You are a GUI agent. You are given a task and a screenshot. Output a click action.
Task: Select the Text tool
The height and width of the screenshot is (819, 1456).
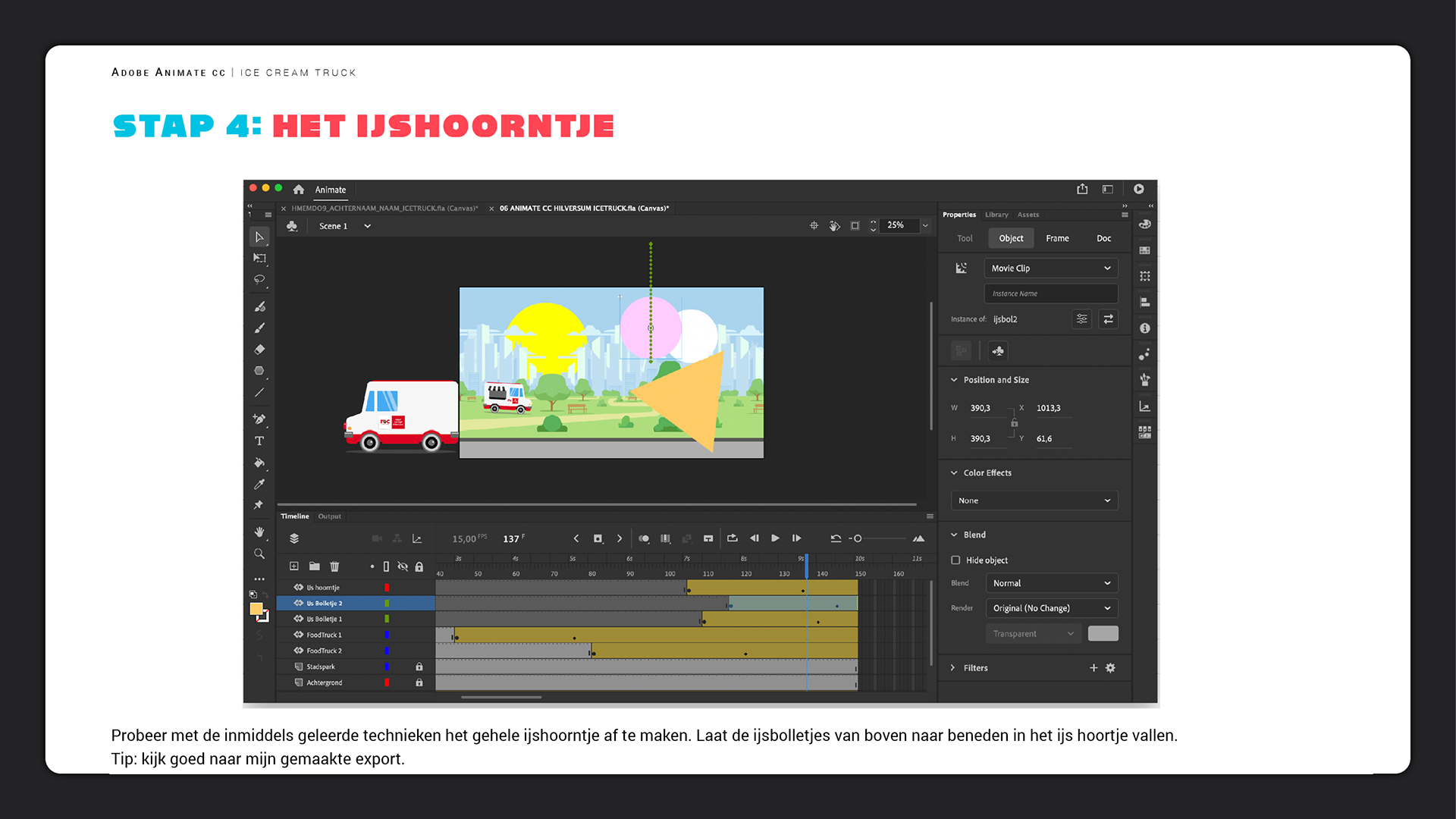(259, 441)
